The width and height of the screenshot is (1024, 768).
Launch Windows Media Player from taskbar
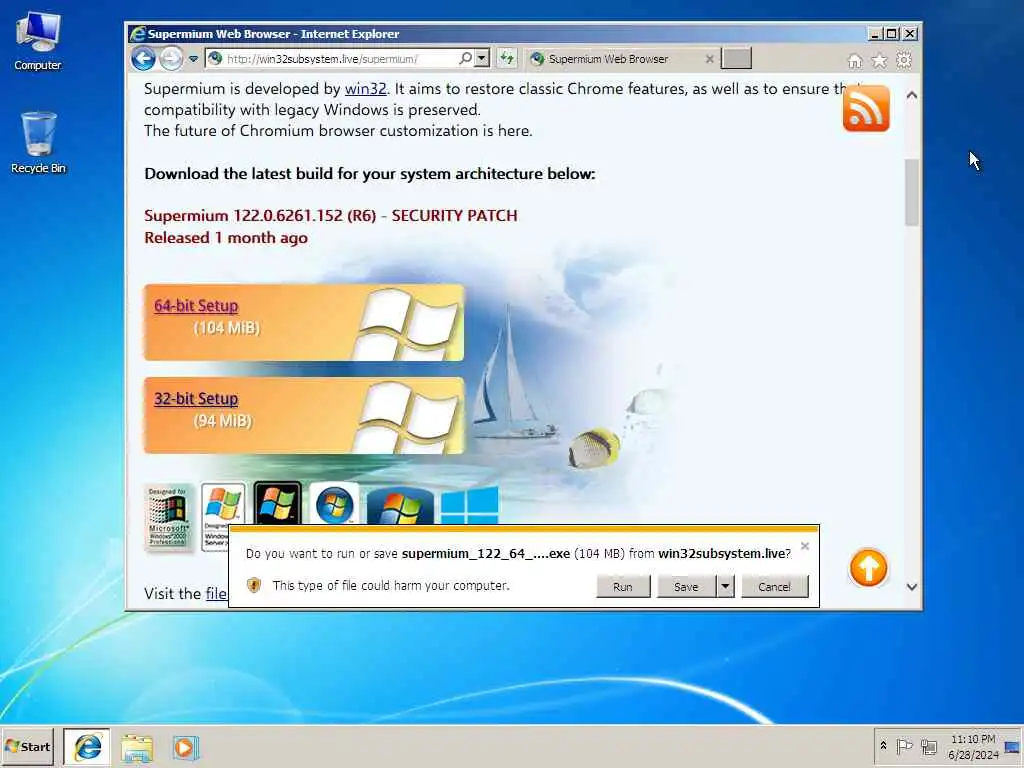(x=185, y=748)
